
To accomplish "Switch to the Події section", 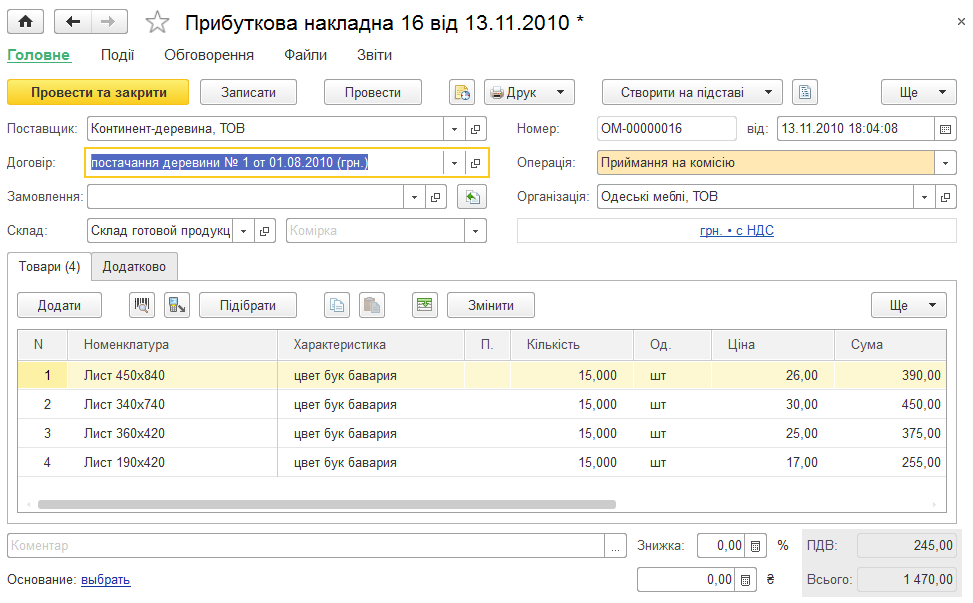I will [x=117, y=55].
